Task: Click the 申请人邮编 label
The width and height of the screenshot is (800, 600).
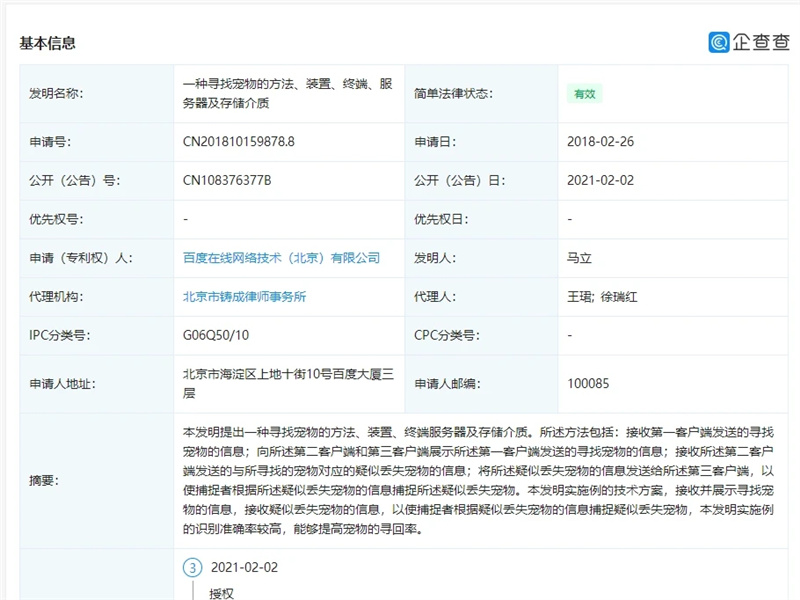Action: [x=447, y=383]
